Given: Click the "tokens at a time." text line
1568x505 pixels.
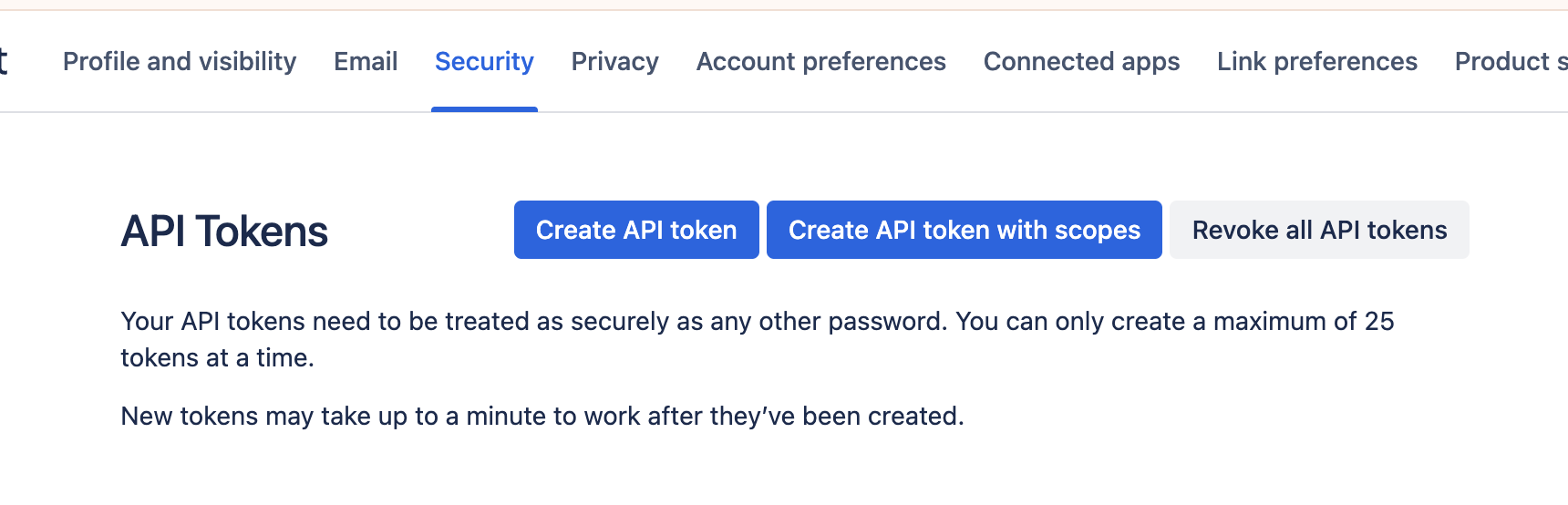Looking at the screenshot, I should point(217,358).
